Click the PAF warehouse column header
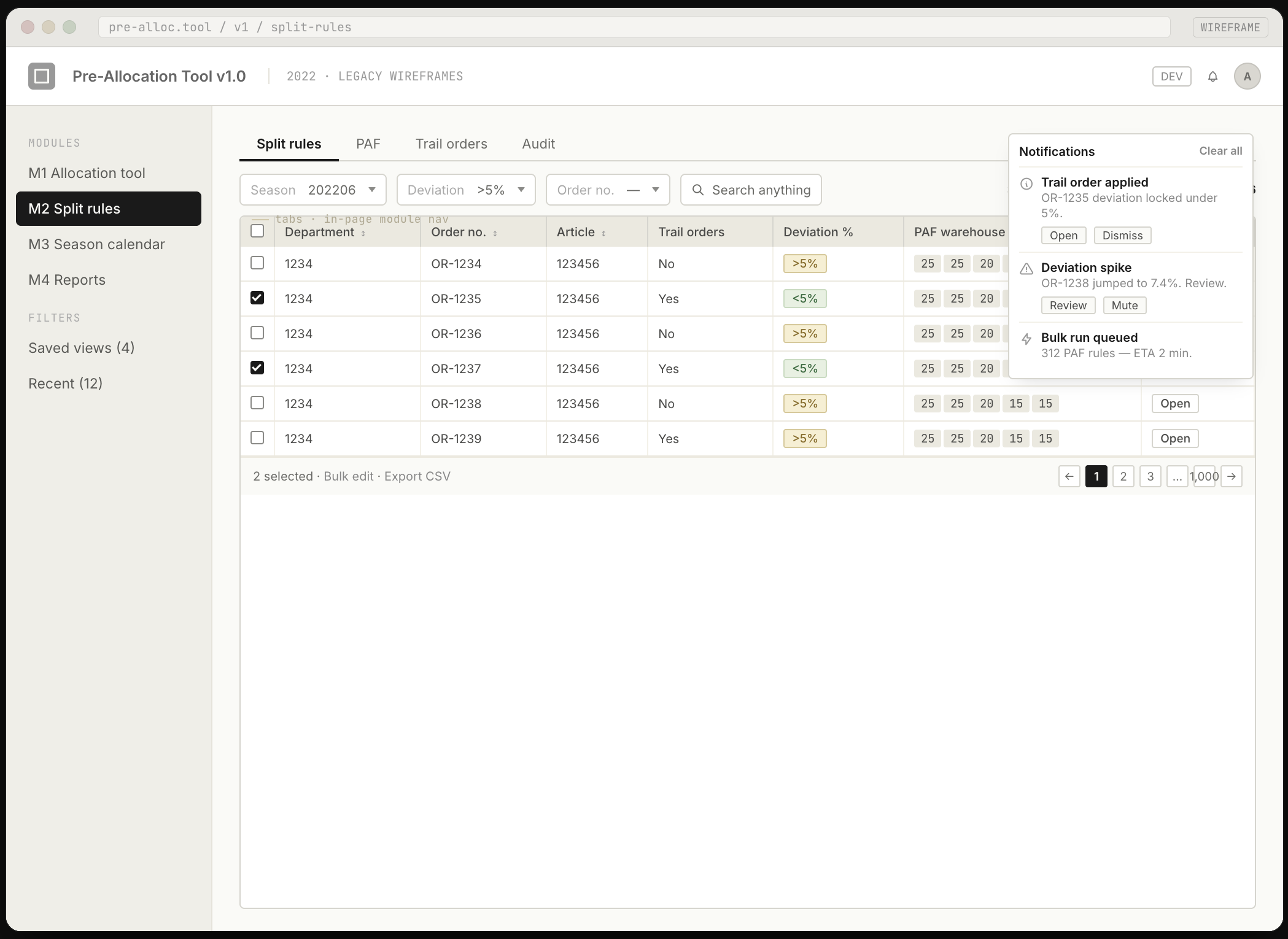Screen dimensions: 1288x939 click(x=960, y=232)
